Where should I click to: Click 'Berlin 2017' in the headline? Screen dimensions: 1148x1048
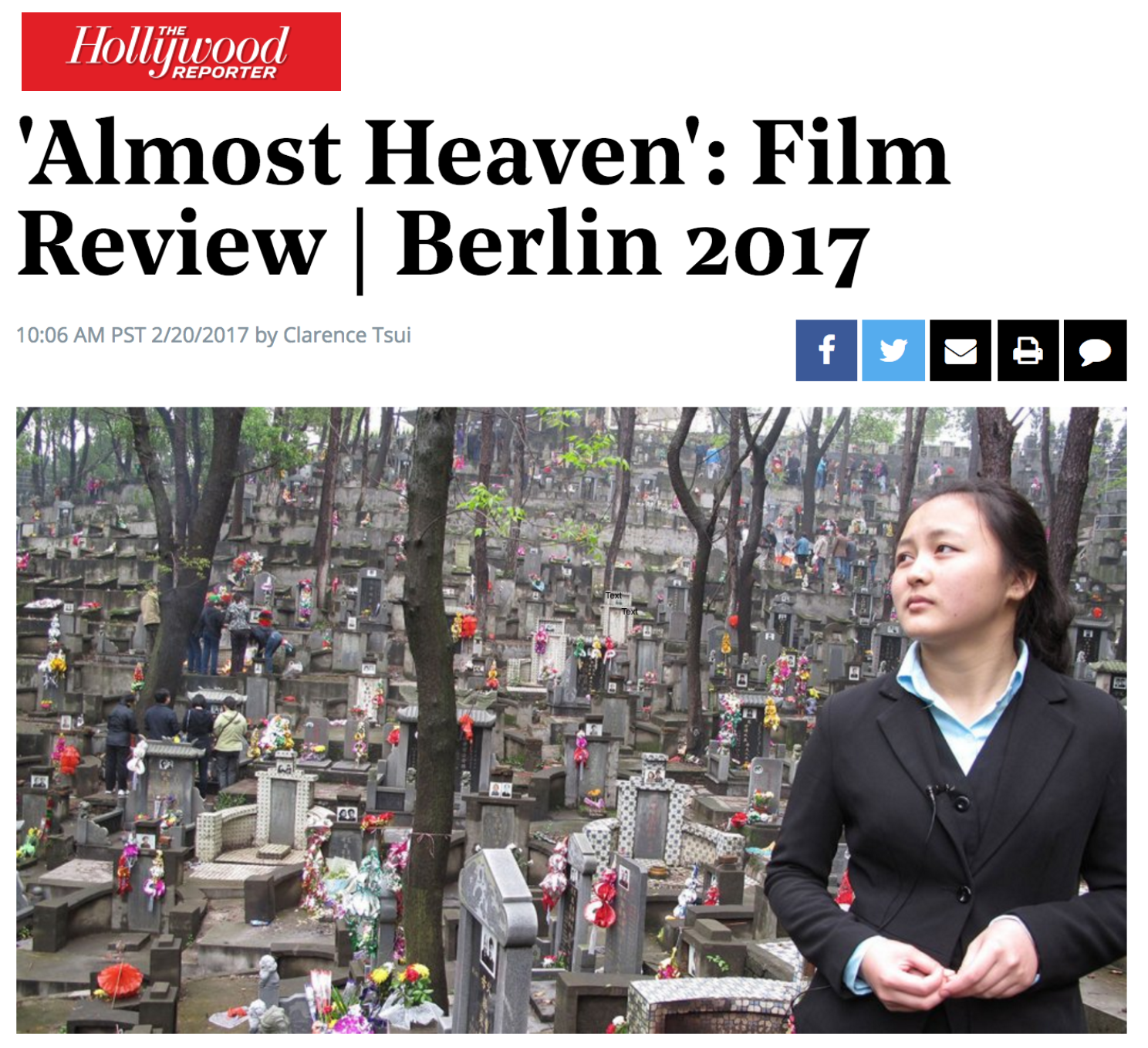633,246
